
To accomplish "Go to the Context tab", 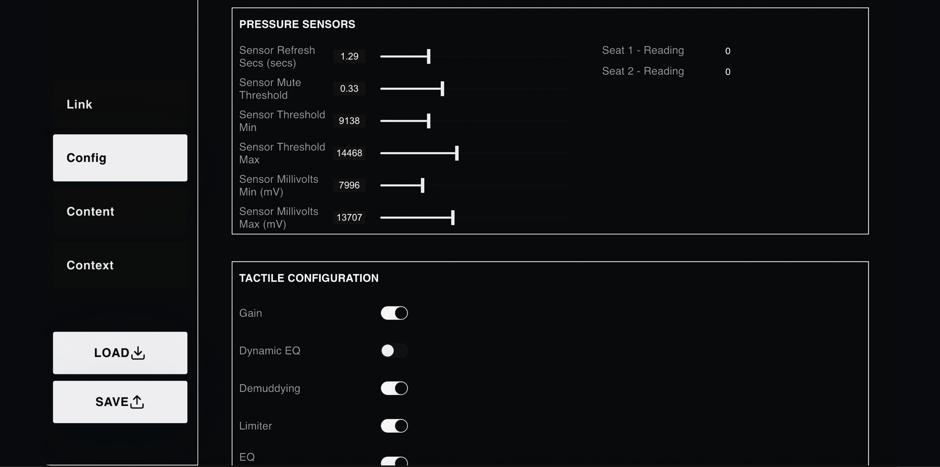I will click(120, 265).
